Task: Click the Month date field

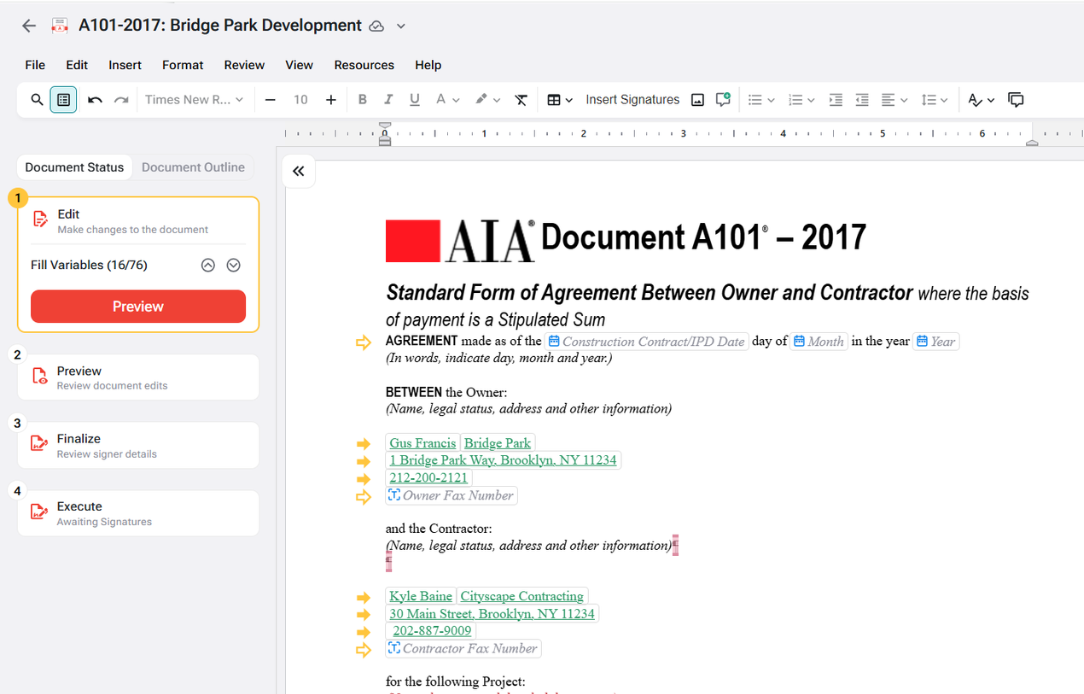Action: pyautogui.click(x=819, y=341)
